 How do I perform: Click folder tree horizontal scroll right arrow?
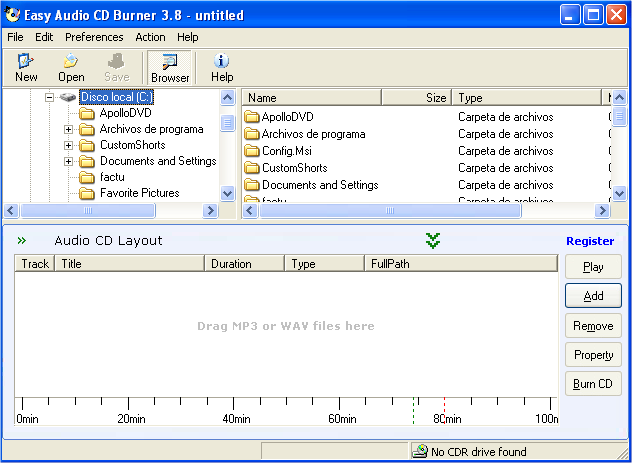click(x=210, y=210)
